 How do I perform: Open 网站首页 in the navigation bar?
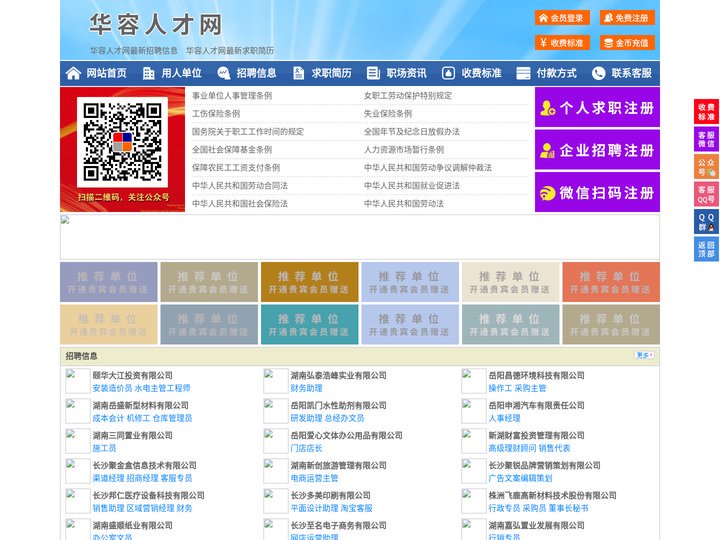click(106, 73)
